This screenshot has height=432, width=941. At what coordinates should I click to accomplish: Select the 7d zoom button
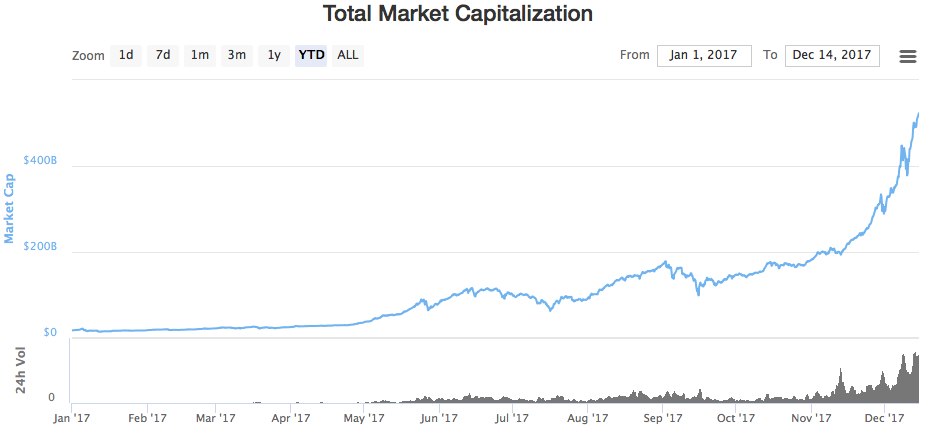[x=163, y=55]
